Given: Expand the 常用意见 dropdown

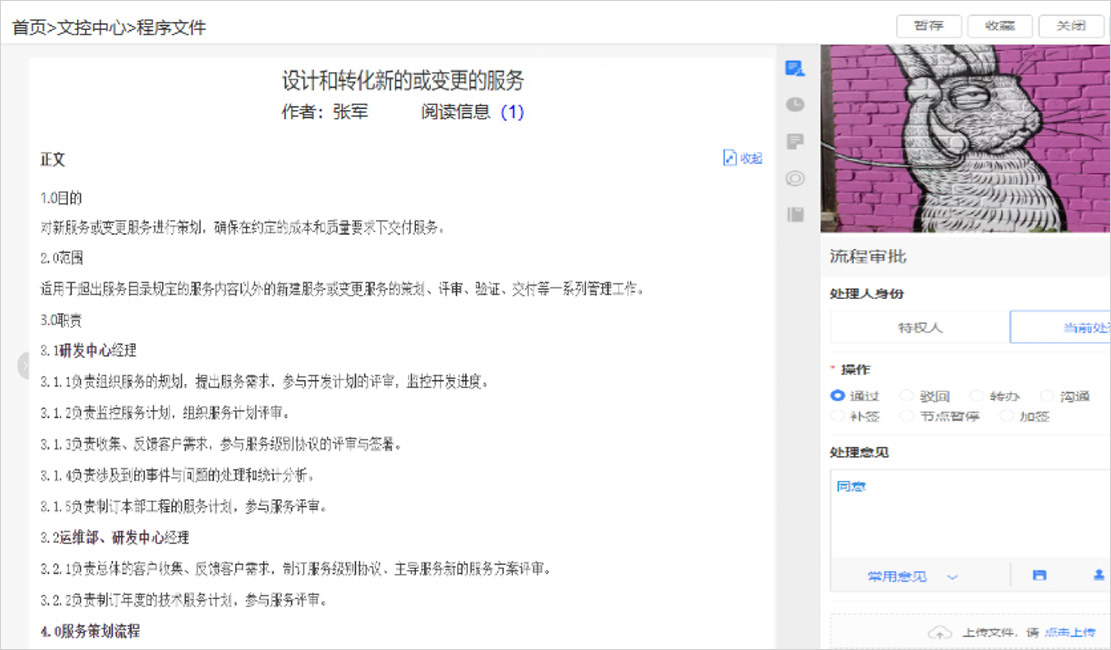Looking at the screenshot, I should (x=912, y=577).
